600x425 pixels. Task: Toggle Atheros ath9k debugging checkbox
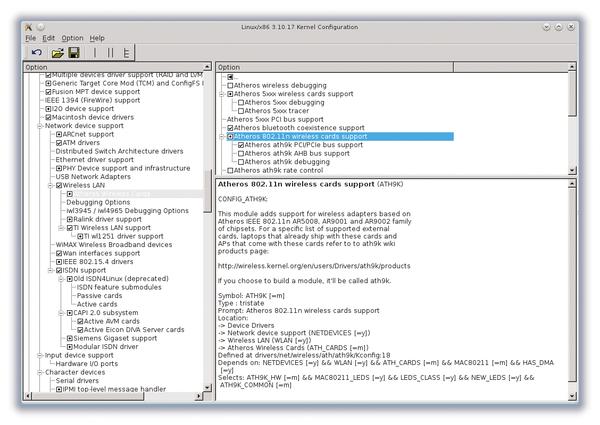click(x=241, y=162)
